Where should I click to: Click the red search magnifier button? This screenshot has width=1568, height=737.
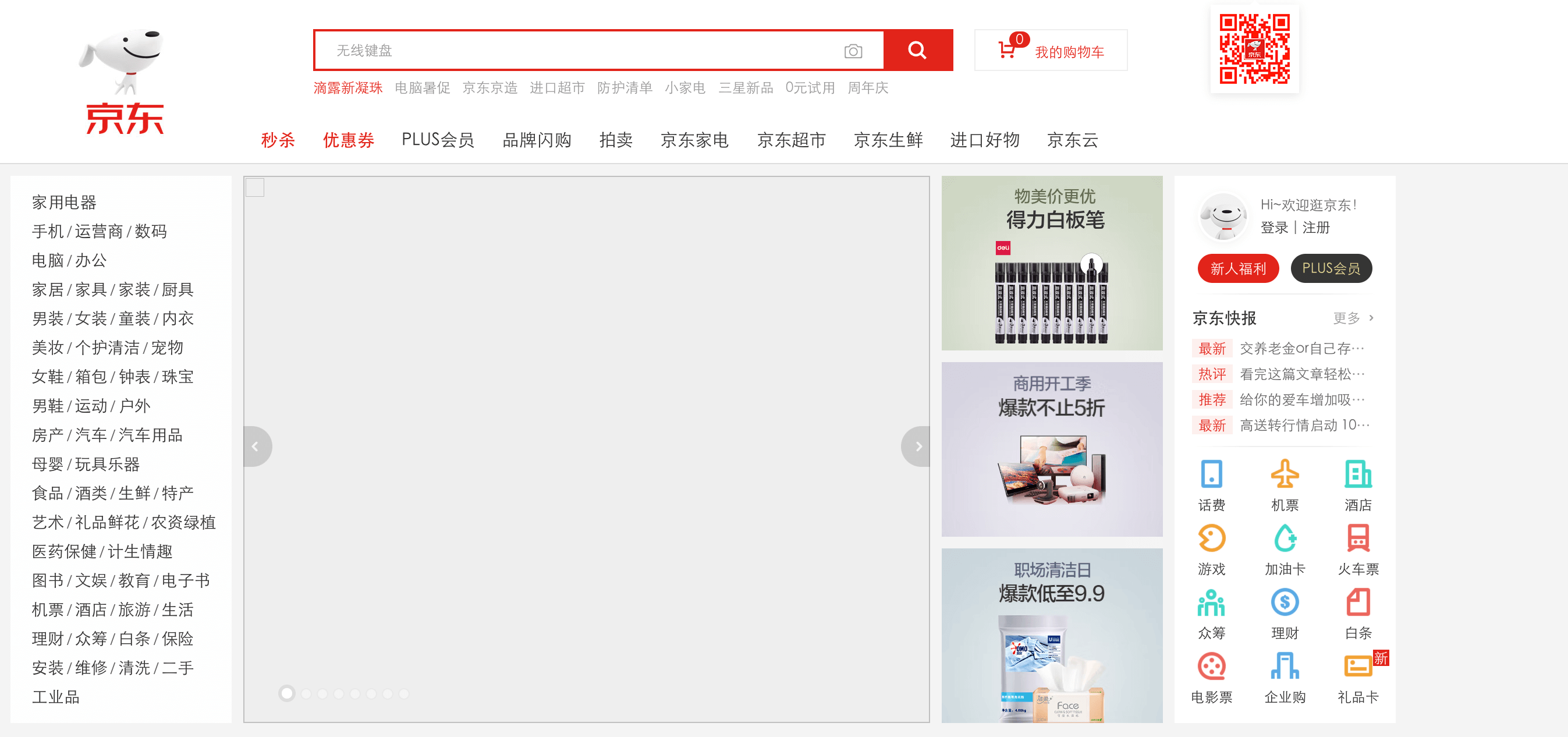918,51
